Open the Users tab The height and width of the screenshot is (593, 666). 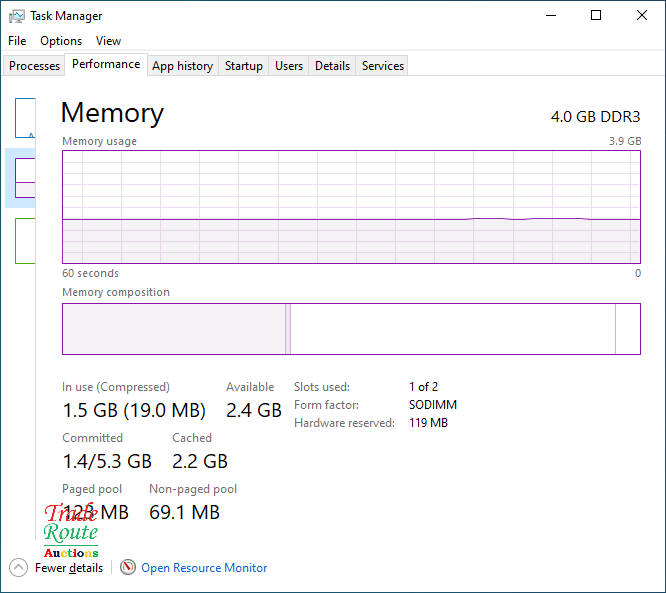pyautogui.click(x=289, y=66)
